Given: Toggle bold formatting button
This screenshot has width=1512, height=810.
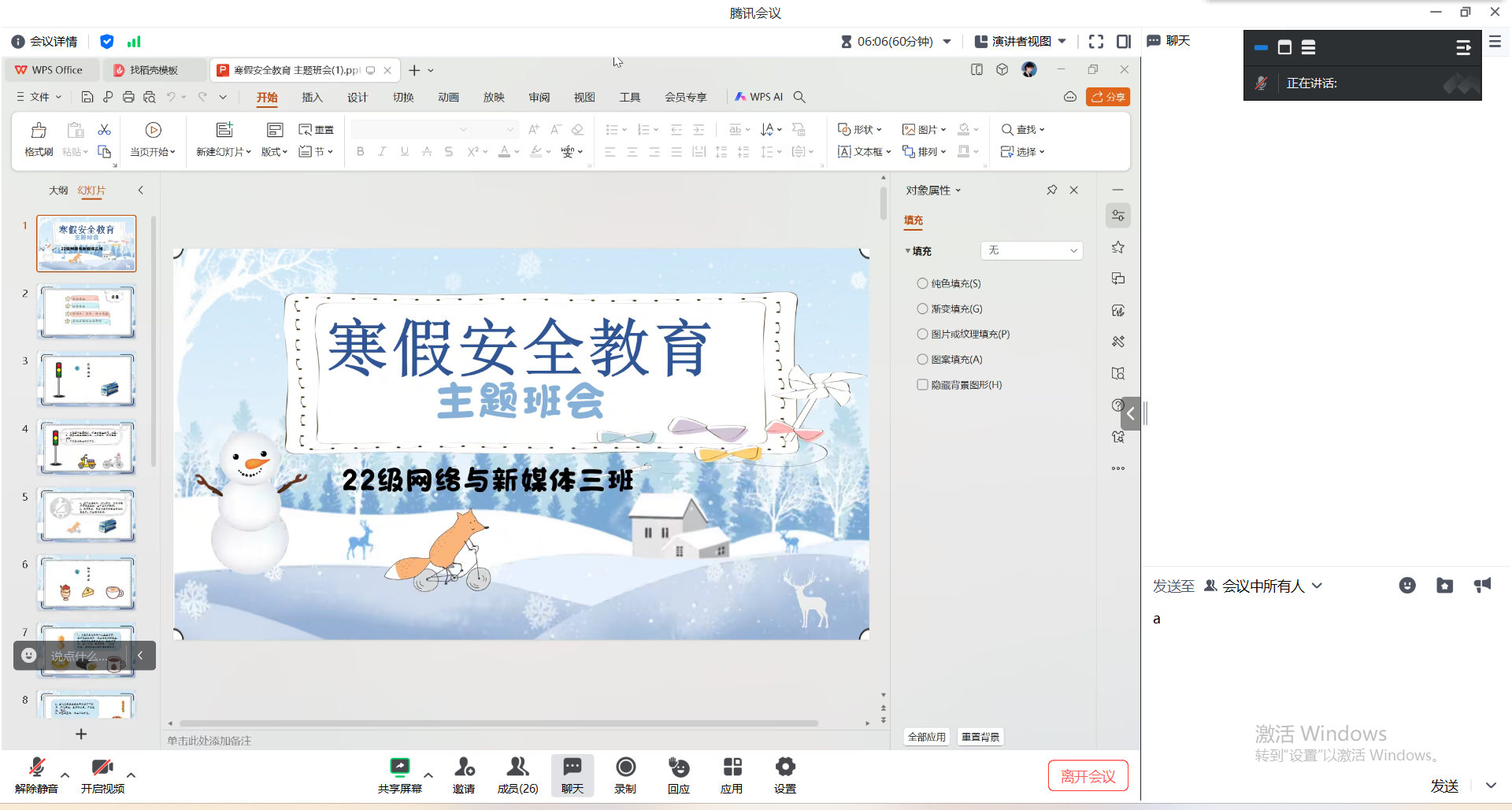Looking at the screenshot, I should (361, 151).
